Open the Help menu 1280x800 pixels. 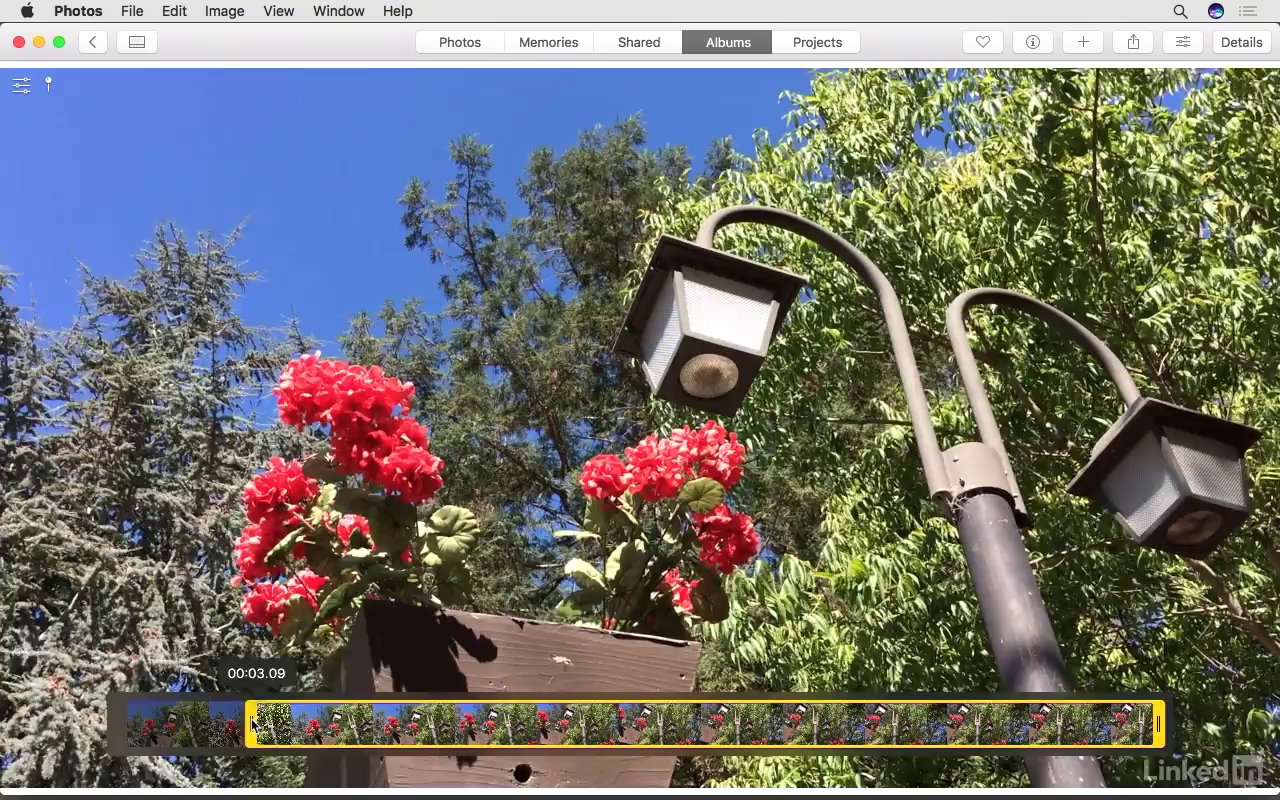pyautogui.click(x=397, y=11)
